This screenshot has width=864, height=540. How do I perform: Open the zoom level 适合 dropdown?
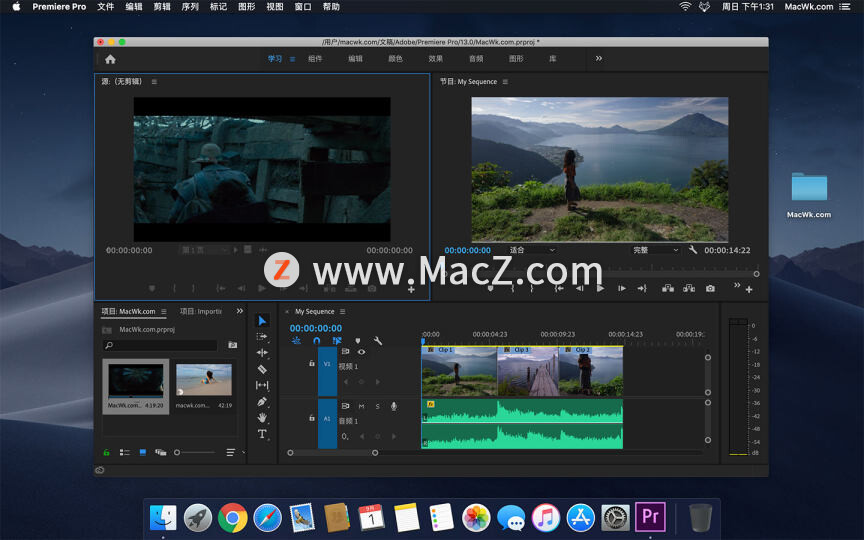(532, 250)
